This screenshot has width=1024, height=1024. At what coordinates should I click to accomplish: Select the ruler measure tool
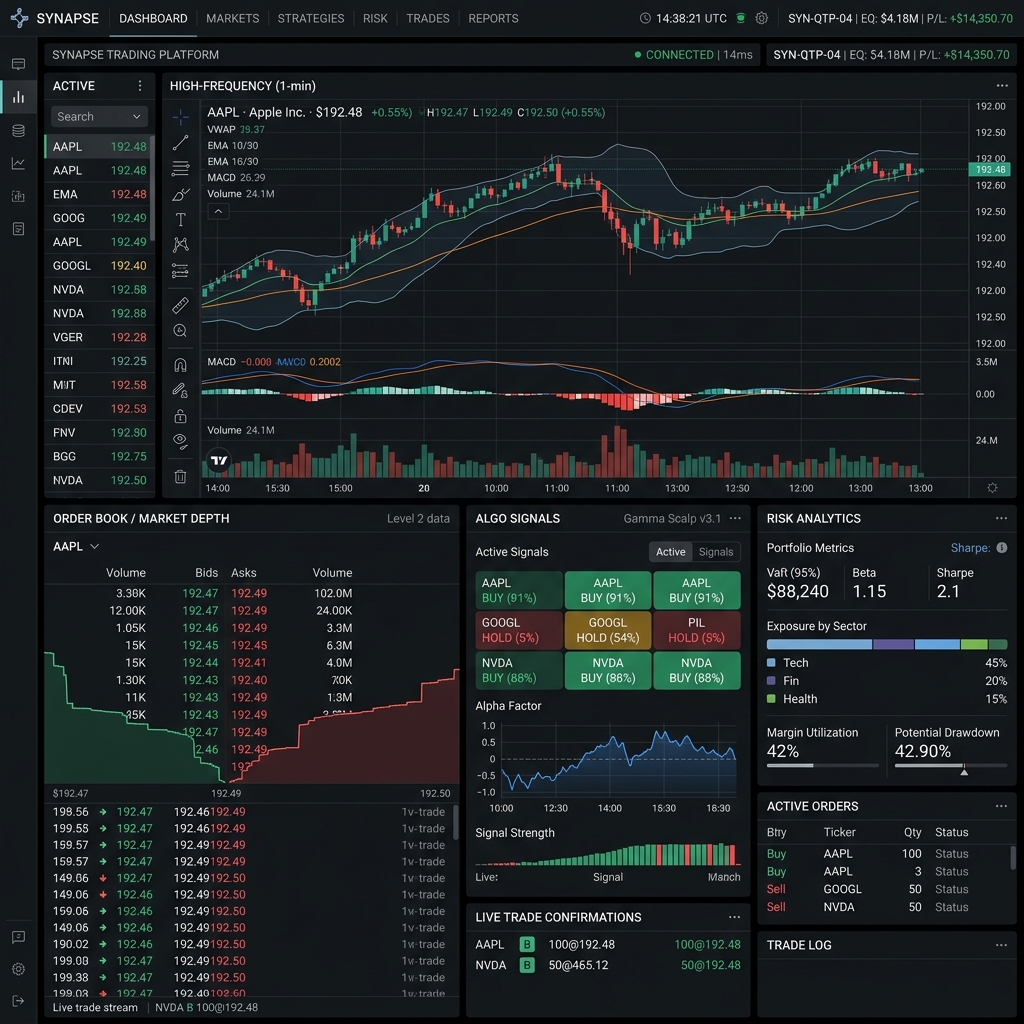tap(180, 304)
